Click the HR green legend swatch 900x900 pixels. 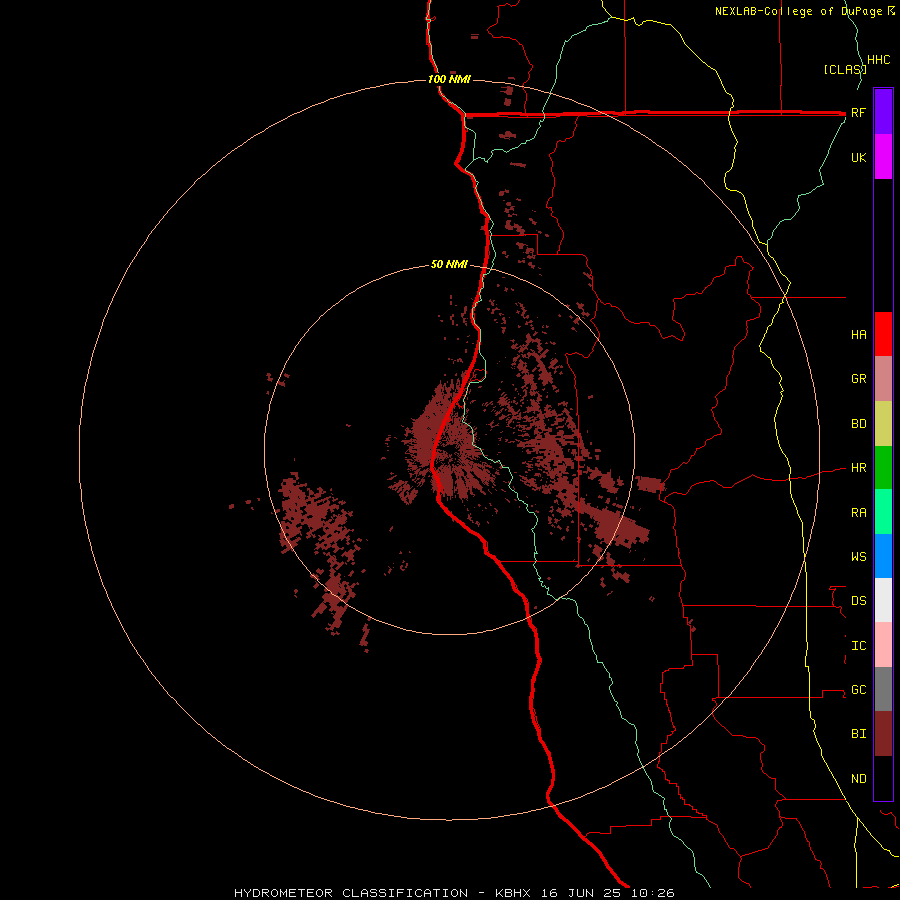click(883, 468)
